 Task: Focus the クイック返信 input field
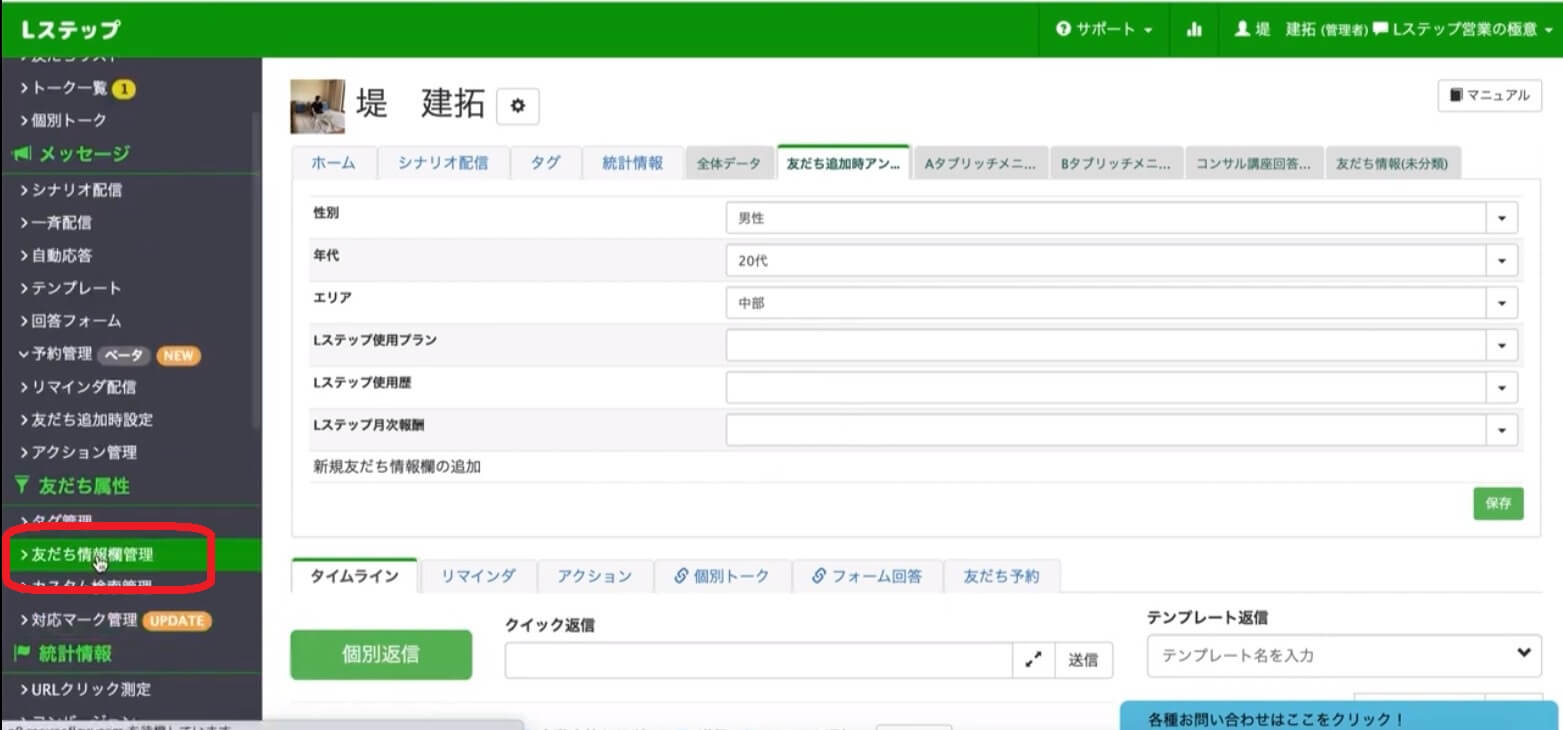pyautogui.click(x=760, y=660)
